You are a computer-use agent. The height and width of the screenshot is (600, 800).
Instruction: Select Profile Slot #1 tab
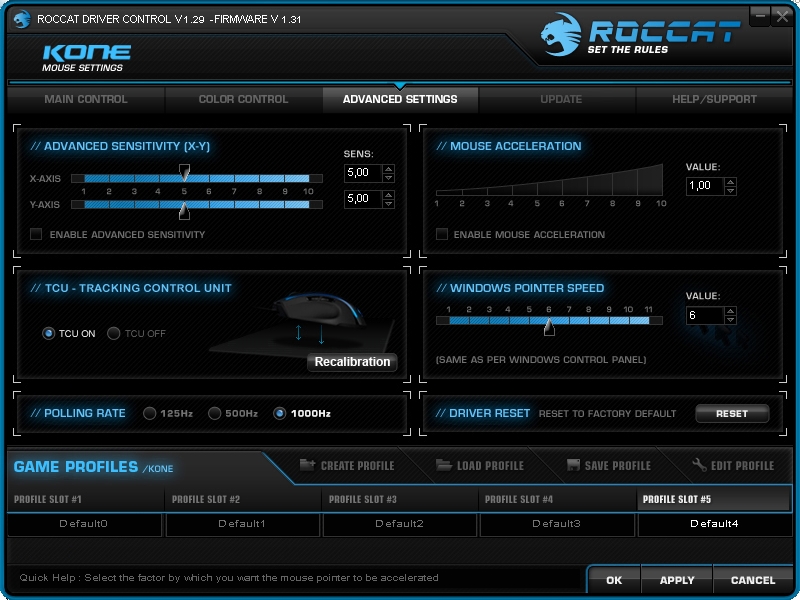coord(85,499)
